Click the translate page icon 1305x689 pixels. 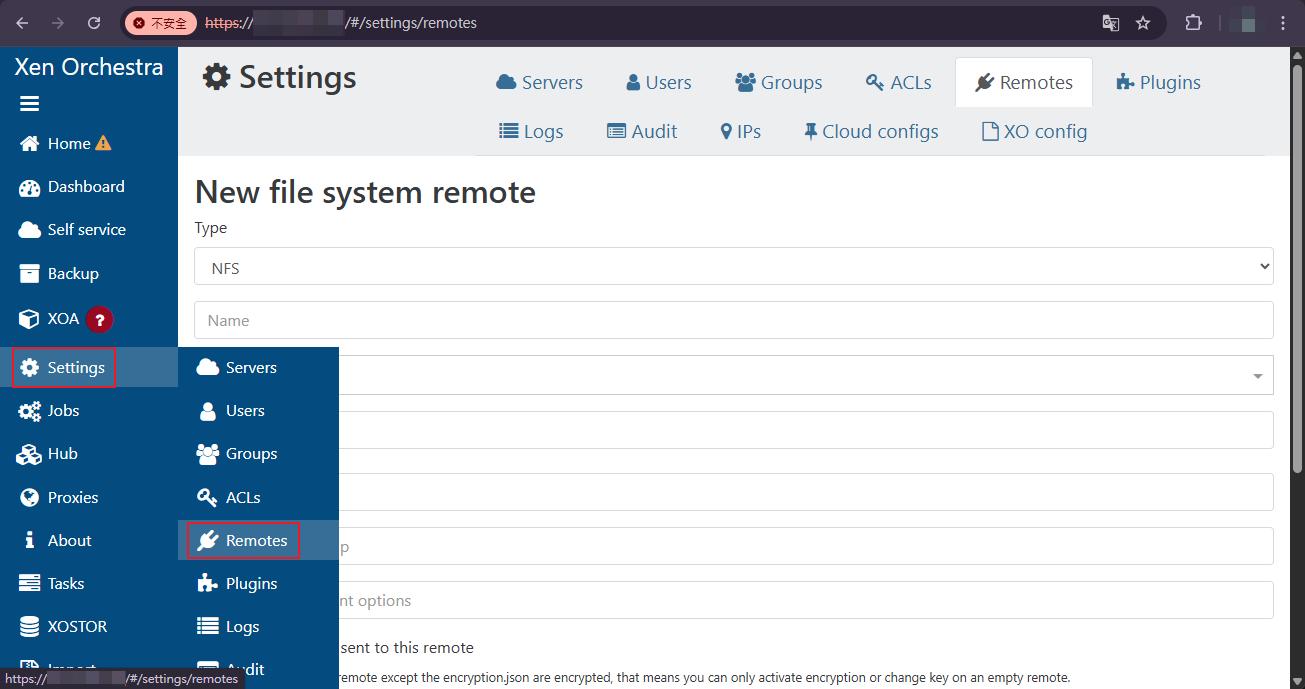coord(1110,23)
